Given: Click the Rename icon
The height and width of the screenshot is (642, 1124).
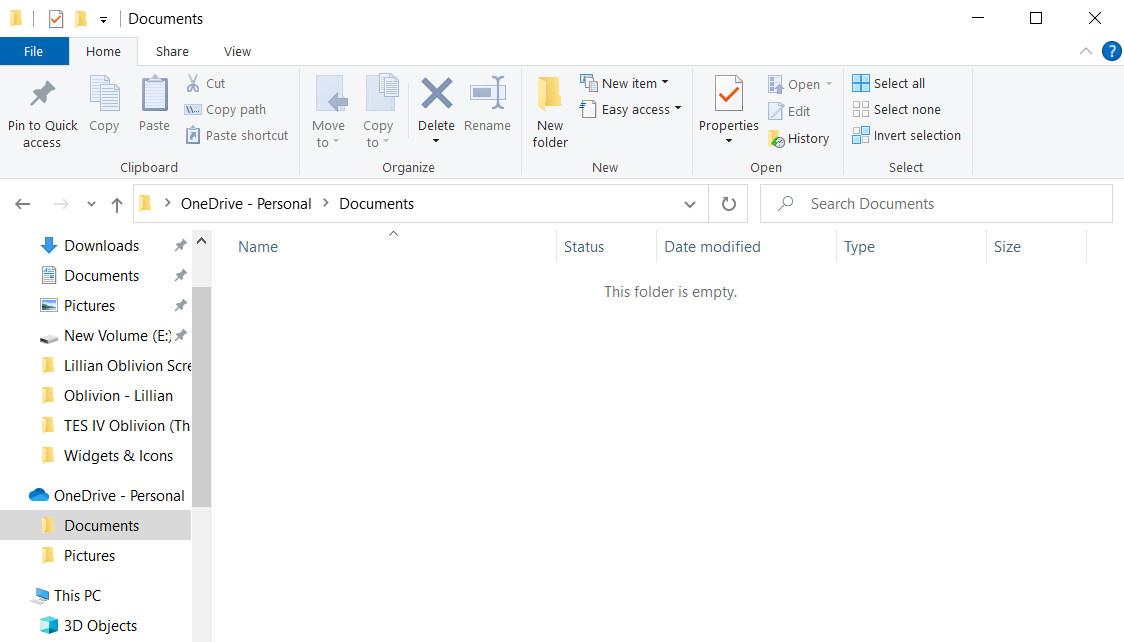Looking at the screenshot, I should tap(487, 93).
